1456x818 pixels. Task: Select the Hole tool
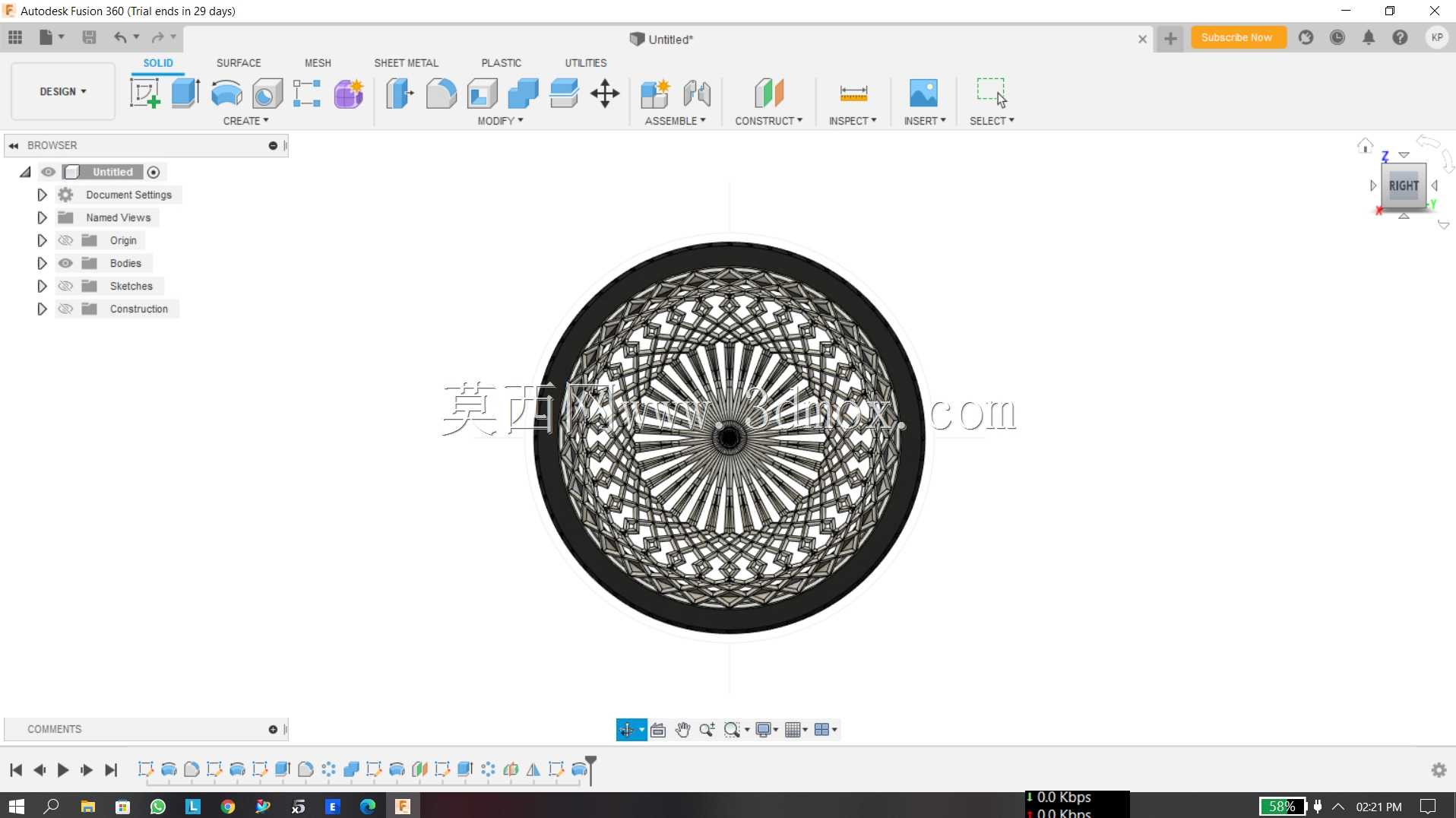pos(267,94)
